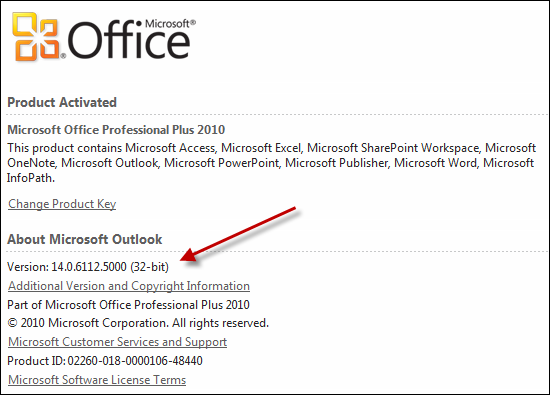
Task: Click the red arrow head pointing at version
Action: [189, 255]
